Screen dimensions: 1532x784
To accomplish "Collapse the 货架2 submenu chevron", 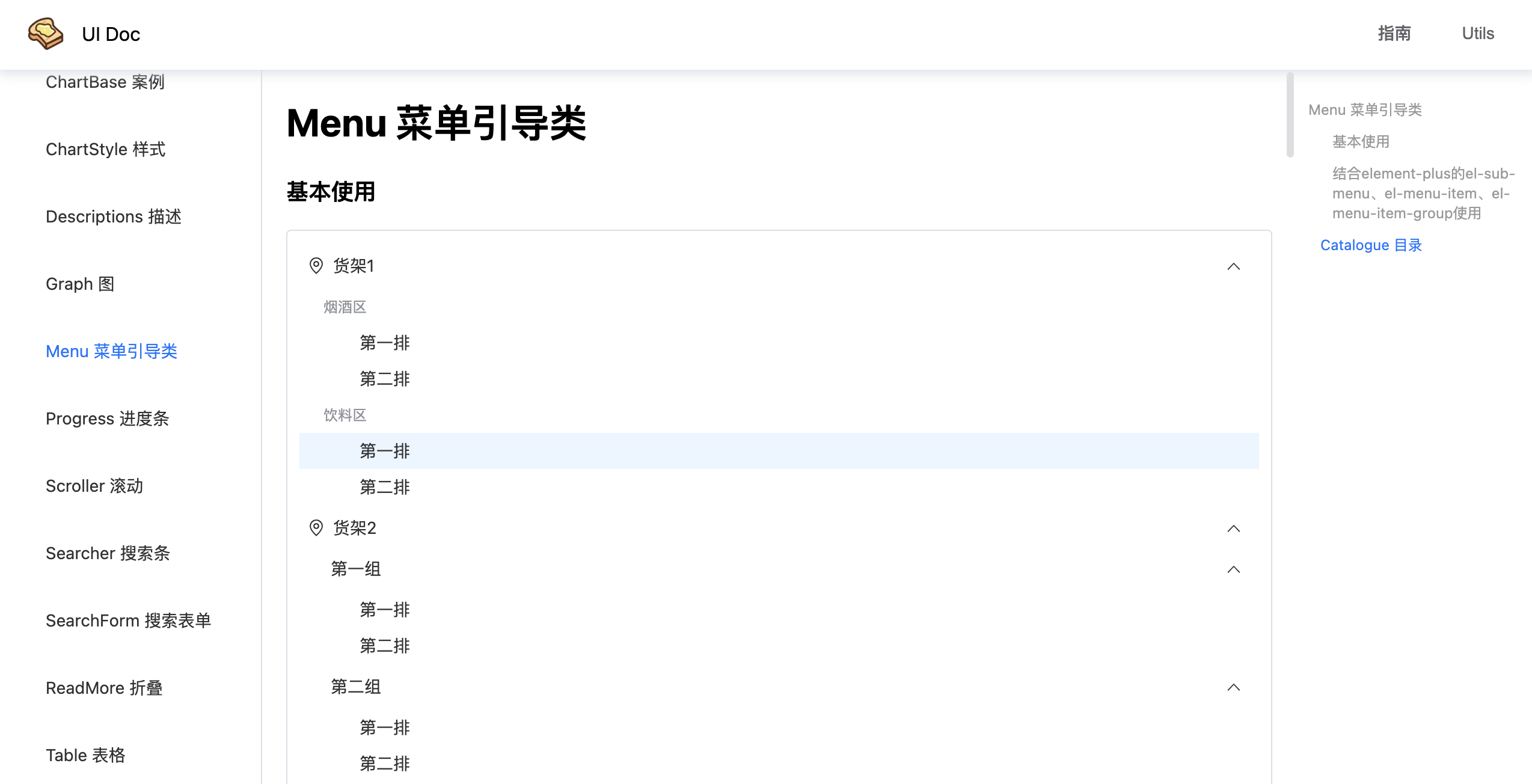I will point(1235,527).
